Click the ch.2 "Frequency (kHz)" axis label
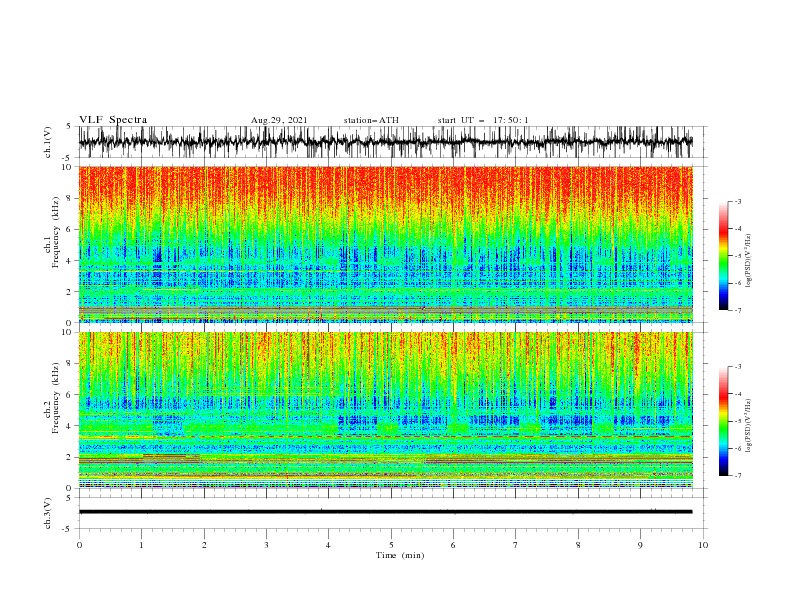 pyautogui.click(x=56, y=398)
